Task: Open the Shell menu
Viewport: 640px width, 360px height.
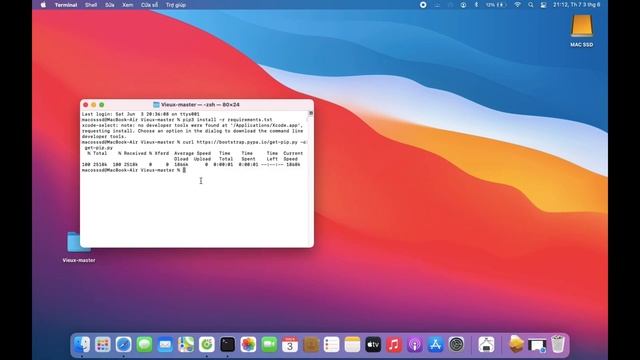Action: point(91,5)
